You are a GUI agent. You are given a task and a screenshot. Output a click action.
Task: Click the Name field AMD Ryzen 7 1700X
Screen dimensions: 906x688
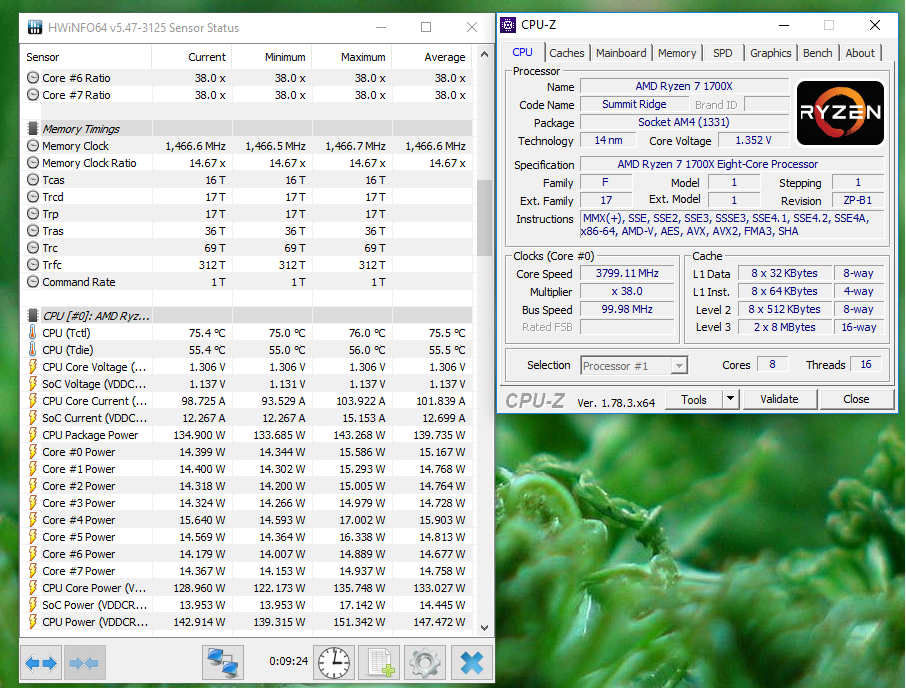(x=684, y=86)
